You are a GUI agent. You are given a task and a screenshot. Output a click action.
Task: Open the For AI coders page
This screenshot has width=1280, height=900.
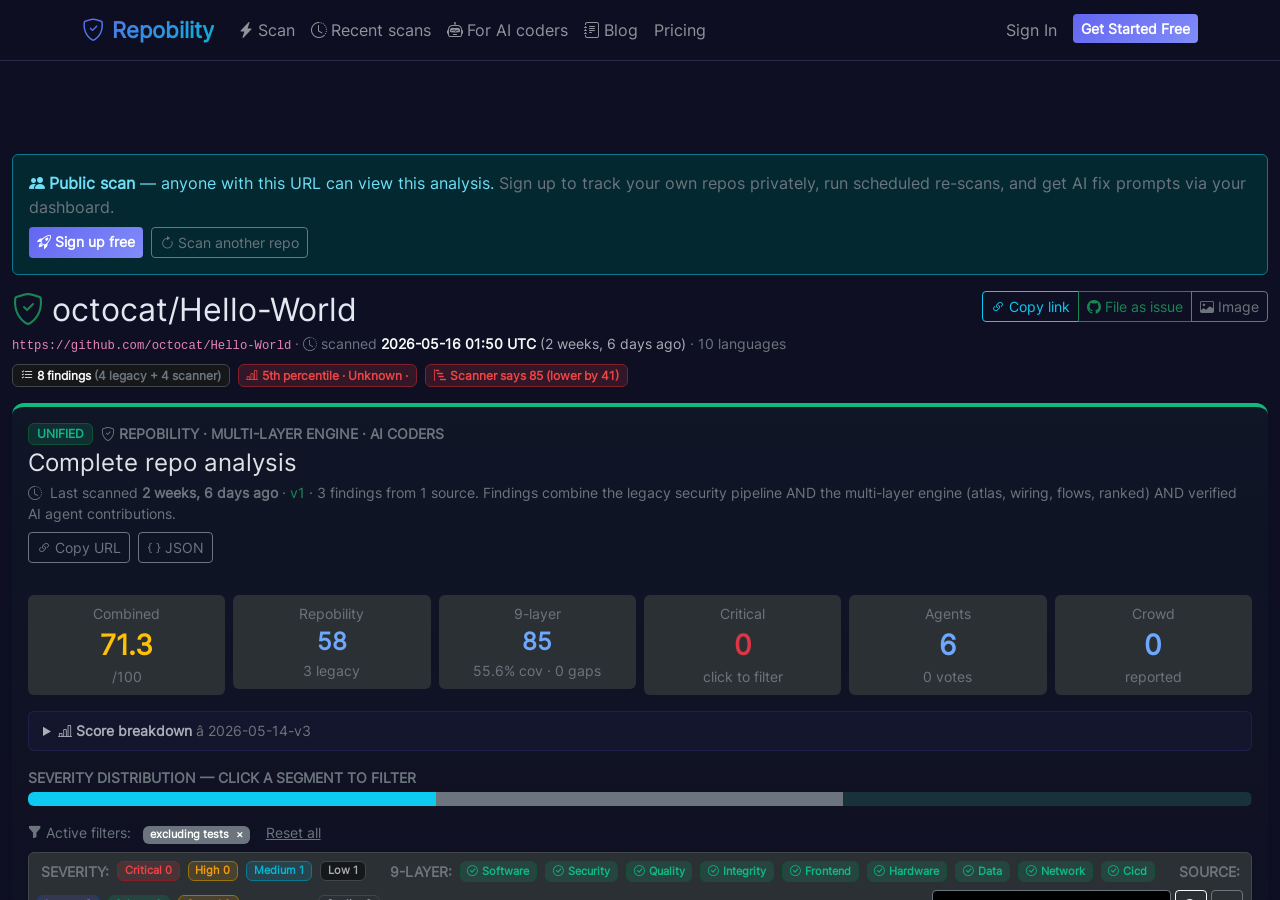tap(507, 30)
